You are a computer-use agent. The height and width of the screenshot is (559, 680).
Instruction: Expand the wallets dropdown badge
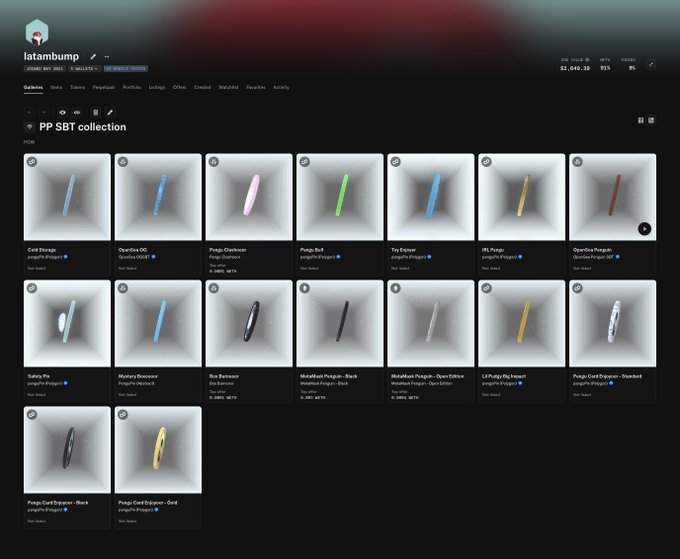85,69
